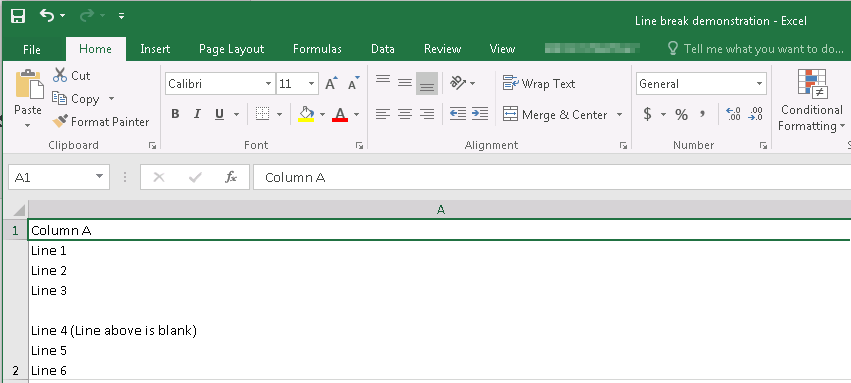Image resolution: width=851 pixels, height=383 pixels.
Task: Toggle underline formatting
Action: tap(219, 114)
